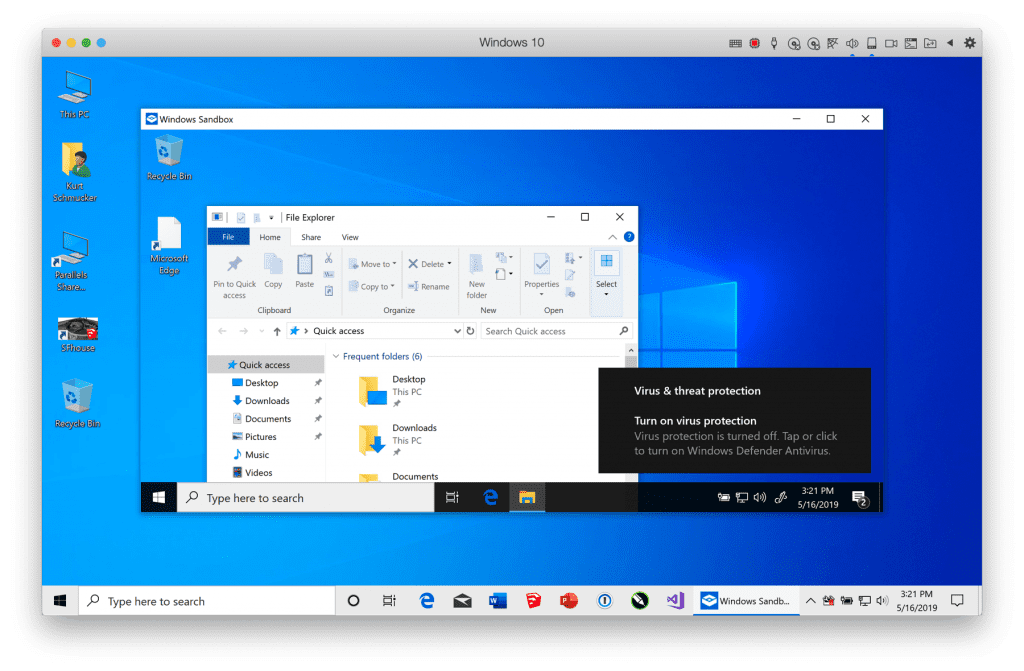Viewport: 1024px width, 671px height.
Task: Open the Properties dropdown arrow
Action: (541, 294)
